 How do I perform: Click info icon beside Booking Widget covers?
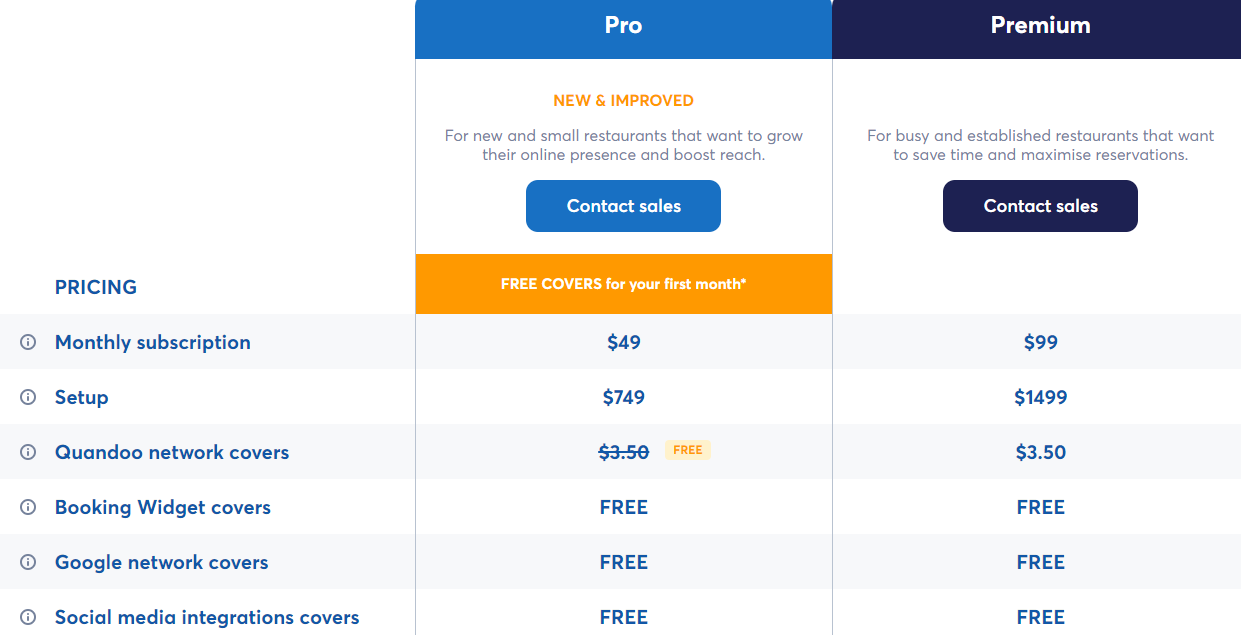[x=28, y=507]
